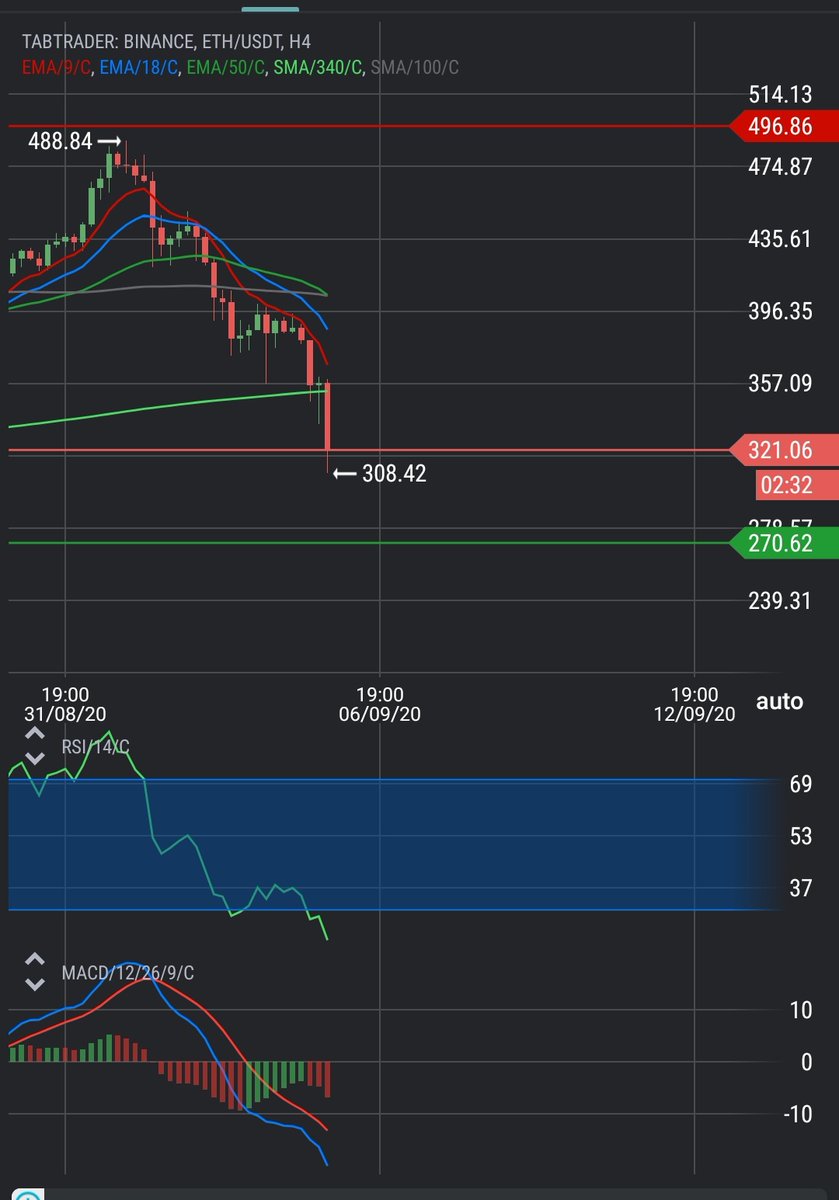
Task: Select the SMA/340/C indicator label
Action: (319, 68)
